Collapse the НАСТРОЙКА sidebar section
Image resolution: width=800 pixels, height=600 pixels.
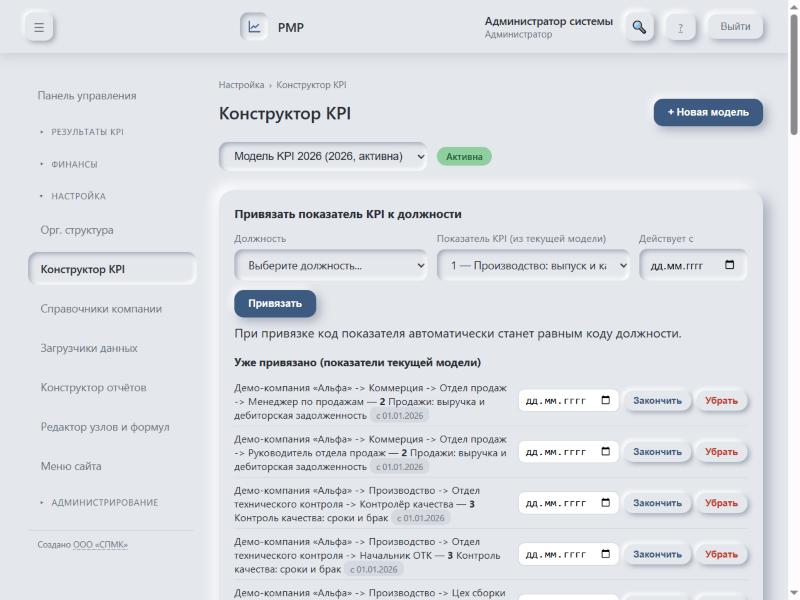click(x=78, y=196)
